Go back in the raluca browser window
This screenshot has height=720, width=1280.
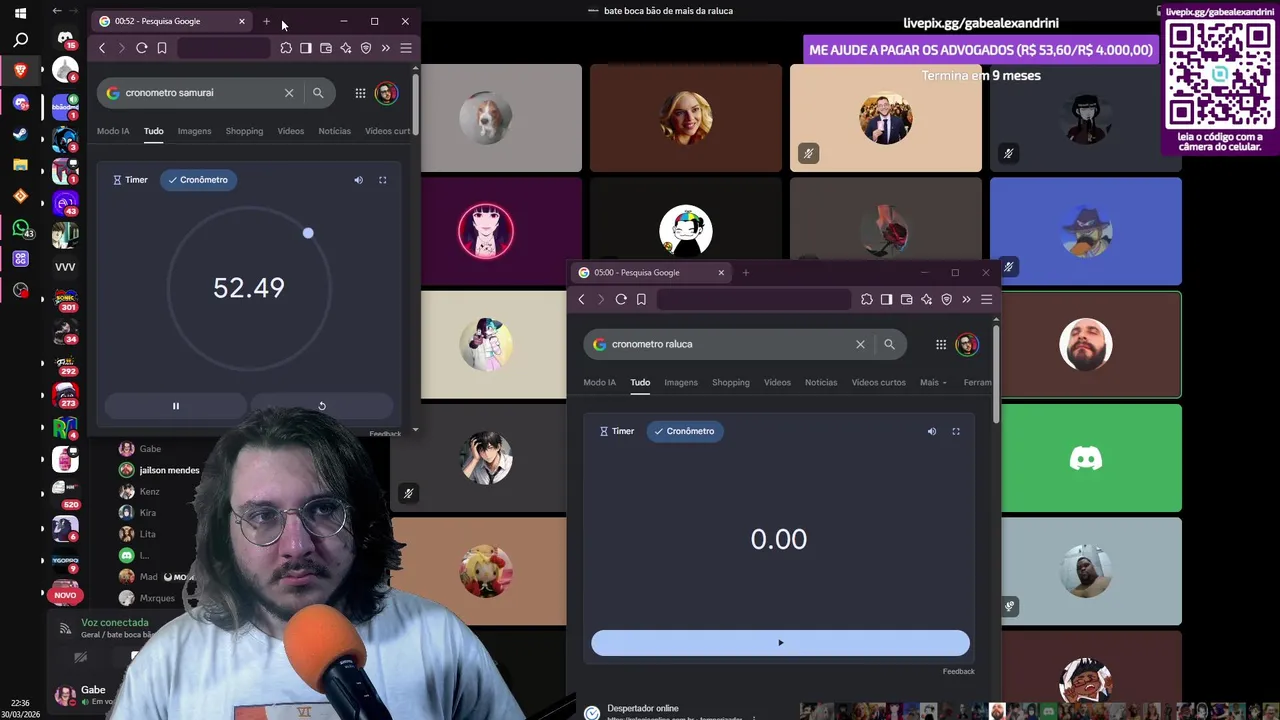(581, 299)
